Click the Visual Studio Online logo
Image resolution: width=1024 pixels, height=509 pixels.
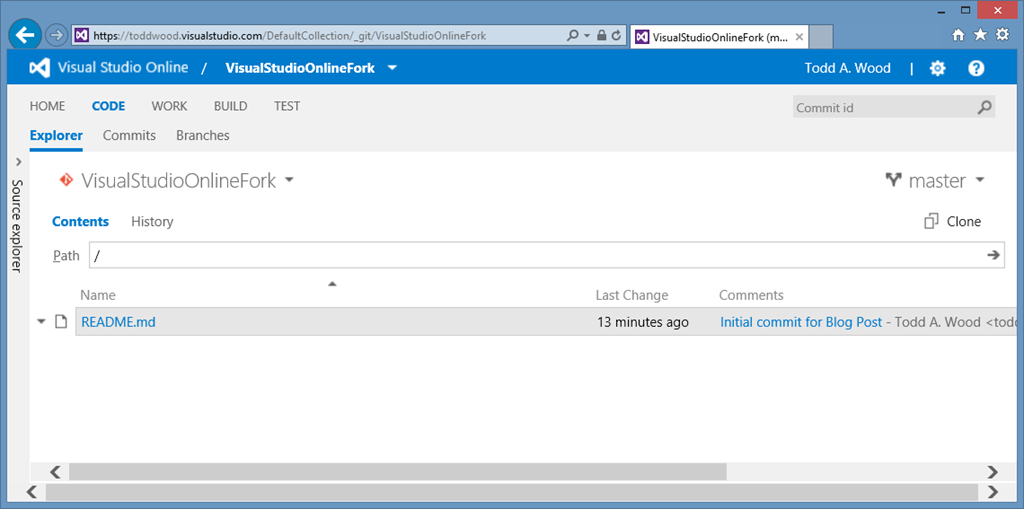40,68
